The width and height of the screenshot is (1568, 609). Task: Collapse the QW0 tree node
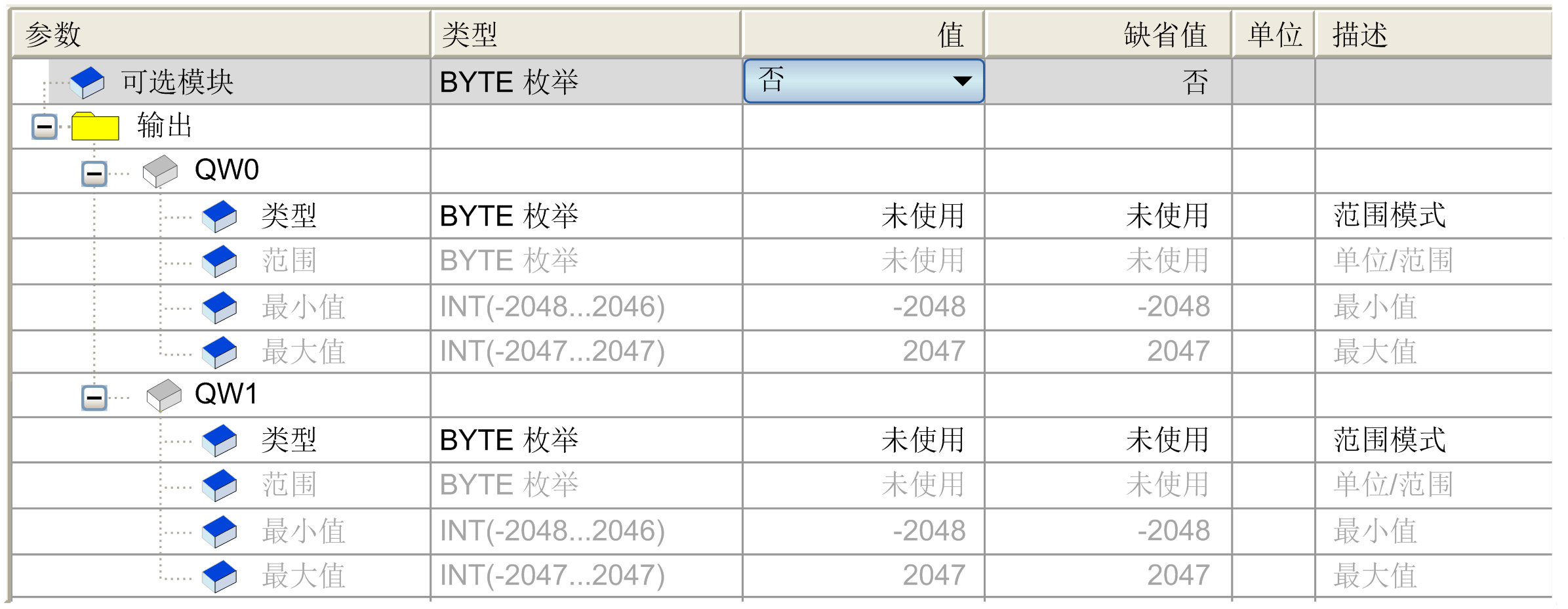pyautogui.click(x=94, y=174)
